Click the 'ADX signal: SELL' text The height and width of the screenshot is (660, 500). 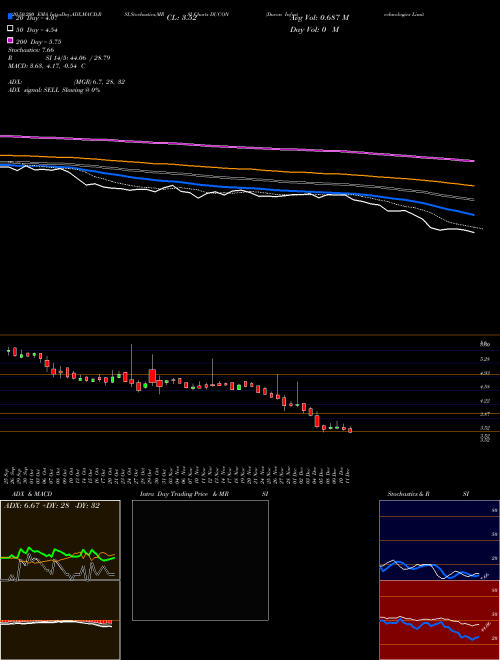(54, 90)
